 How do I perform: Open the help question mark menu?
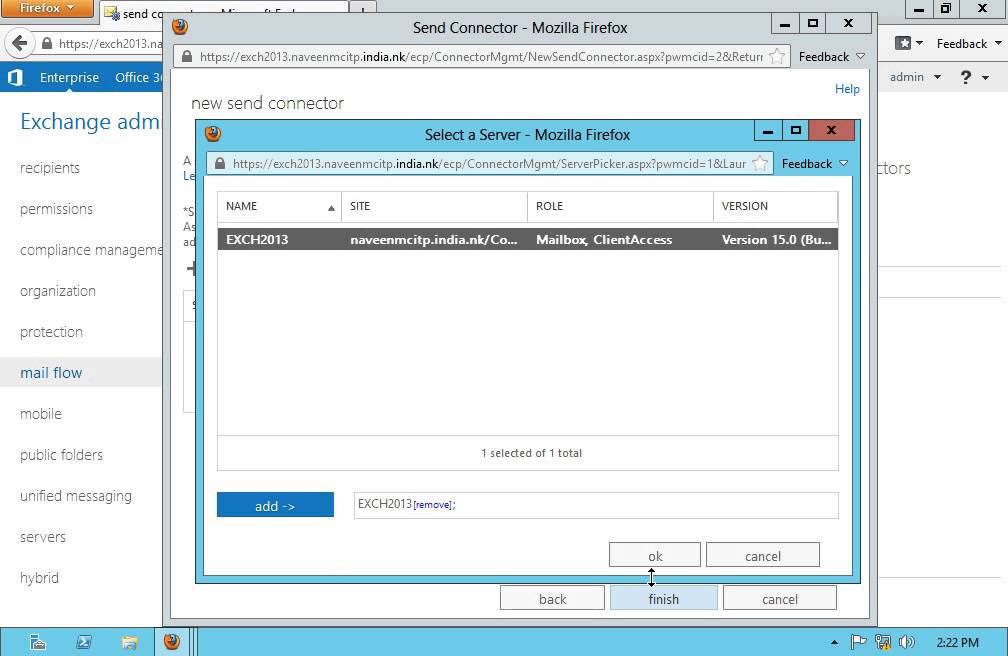click(x=974, y=77)
